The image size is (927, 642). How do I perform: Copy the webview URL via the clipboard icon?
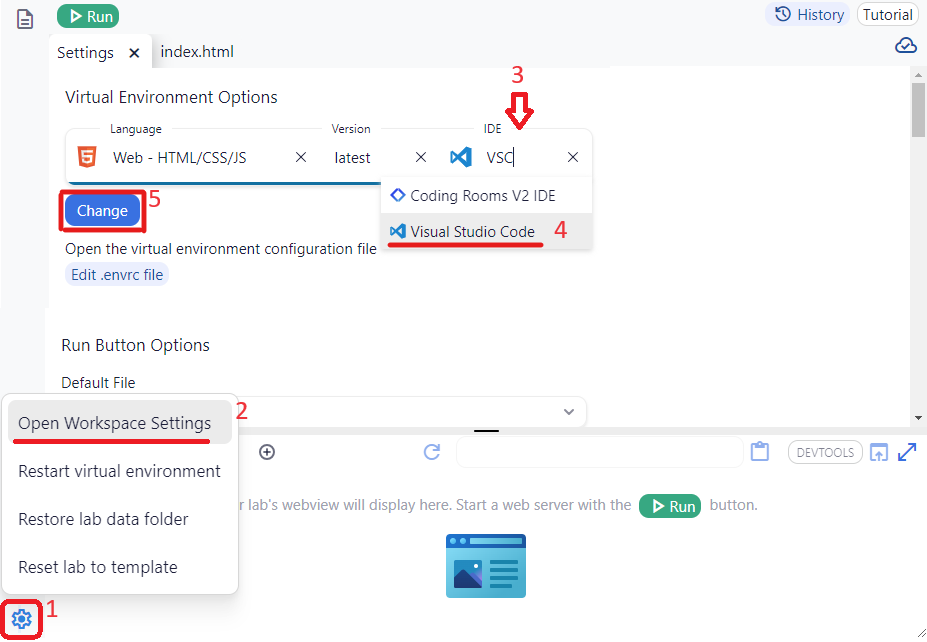[x=759, y=451]
